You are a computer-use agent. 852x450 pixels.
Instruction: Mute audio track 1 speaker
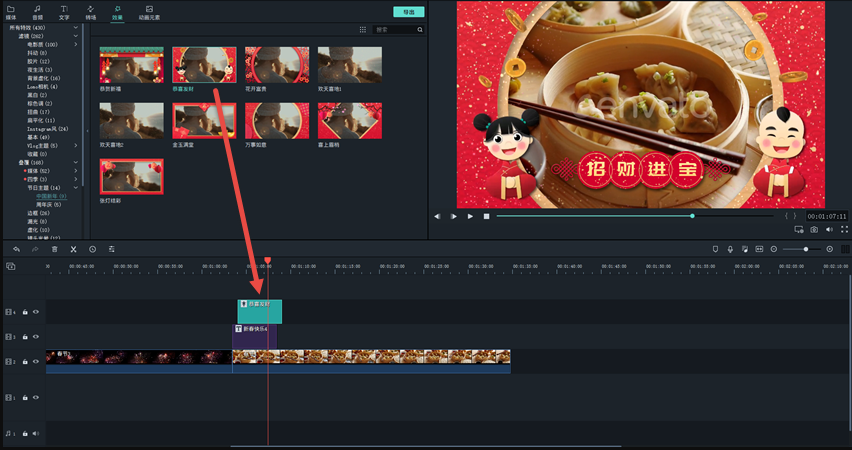[x=36, y=434]
